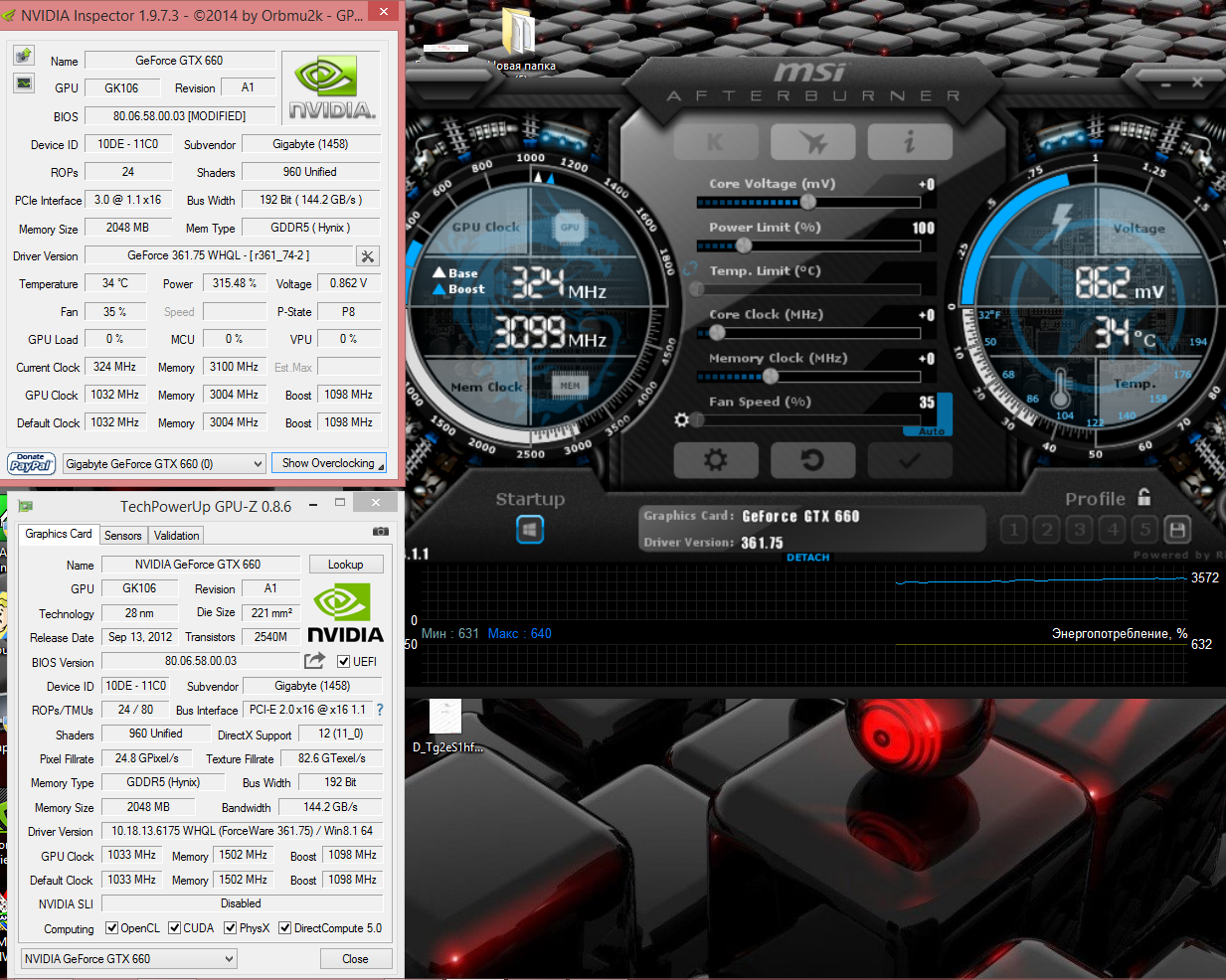Toggle the OpenCL checkbox
This screenshot has height=980, width=1226.
[112, 928]
